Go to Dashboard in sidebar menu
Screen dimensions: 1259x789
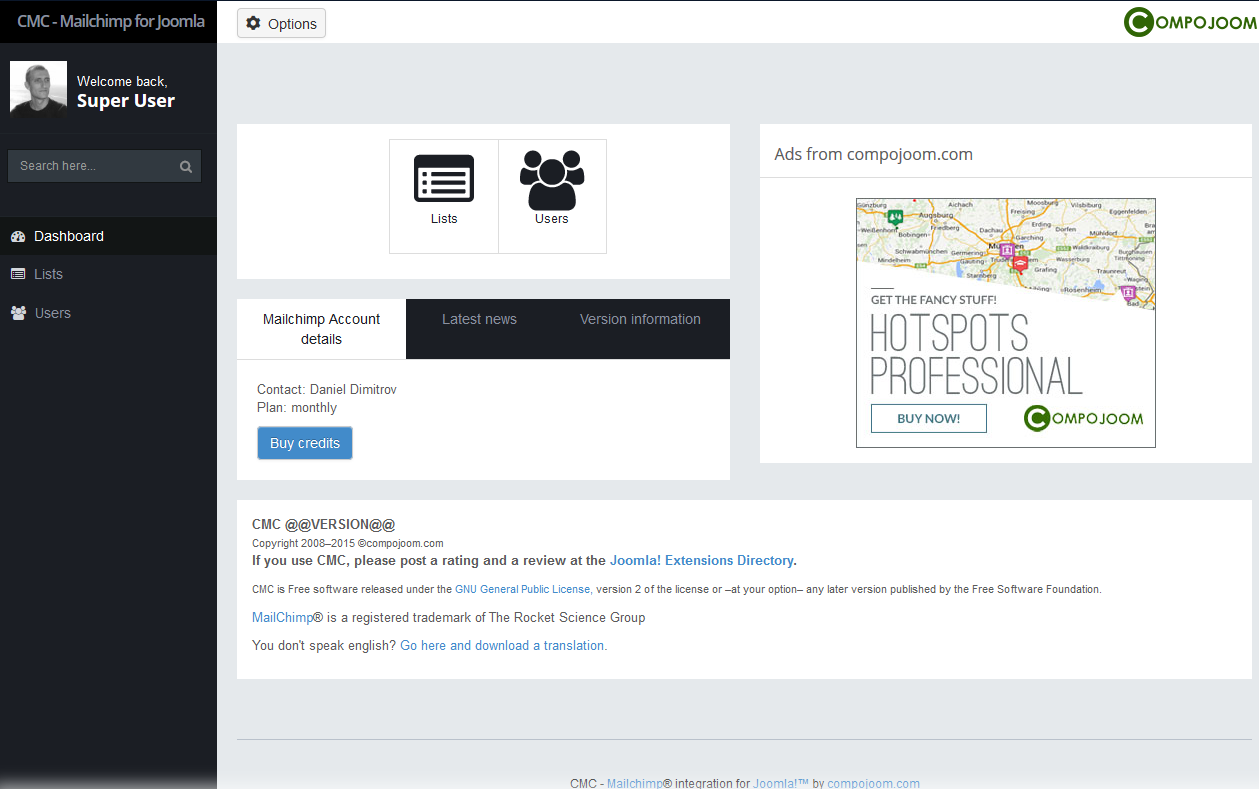108,236
